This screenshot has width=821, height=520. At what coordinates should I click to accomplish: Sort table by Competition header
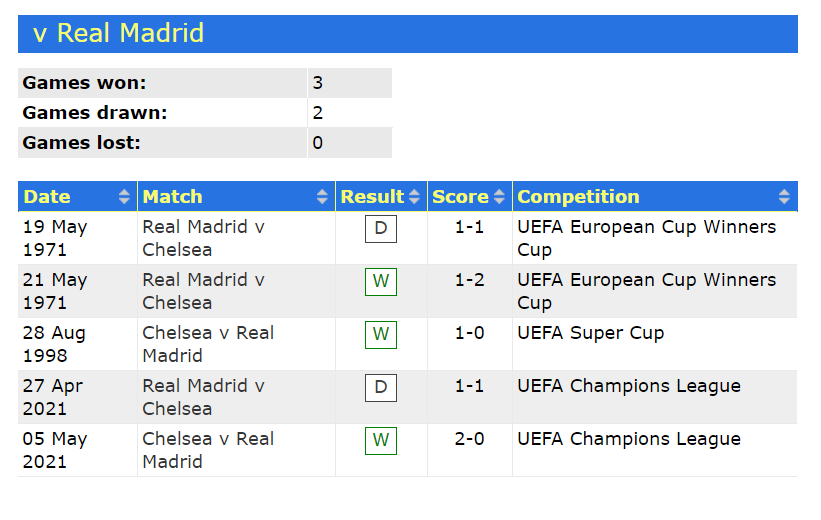[x=578, y=197]
